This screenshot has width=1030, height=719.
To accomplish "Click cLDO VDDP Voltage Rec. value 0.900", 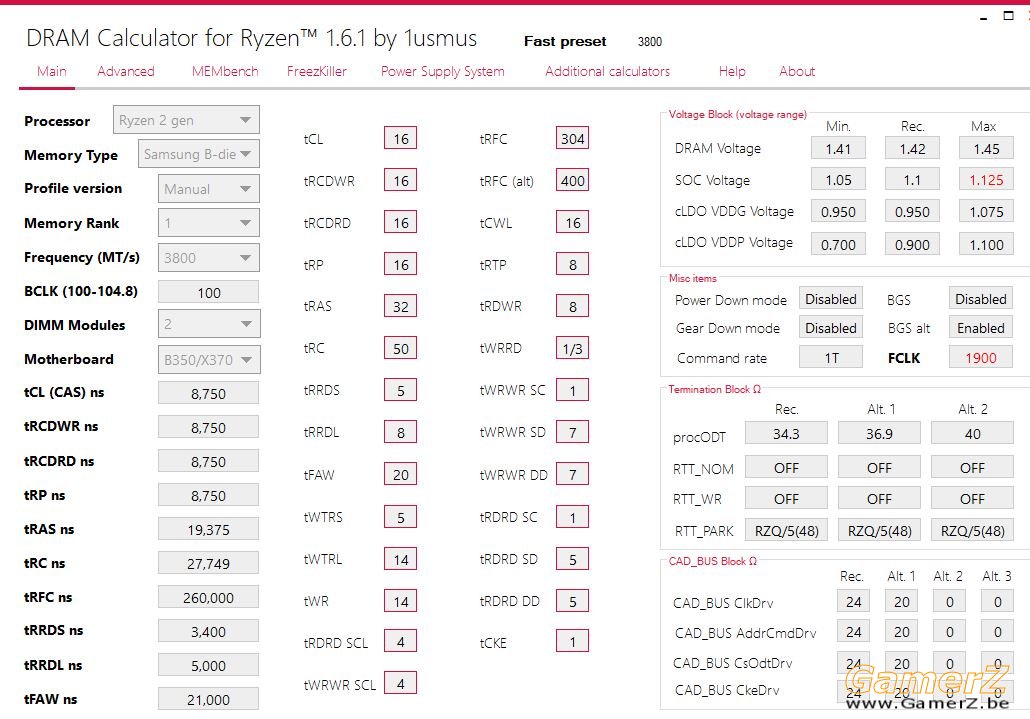I will click(x=912, y=244).
